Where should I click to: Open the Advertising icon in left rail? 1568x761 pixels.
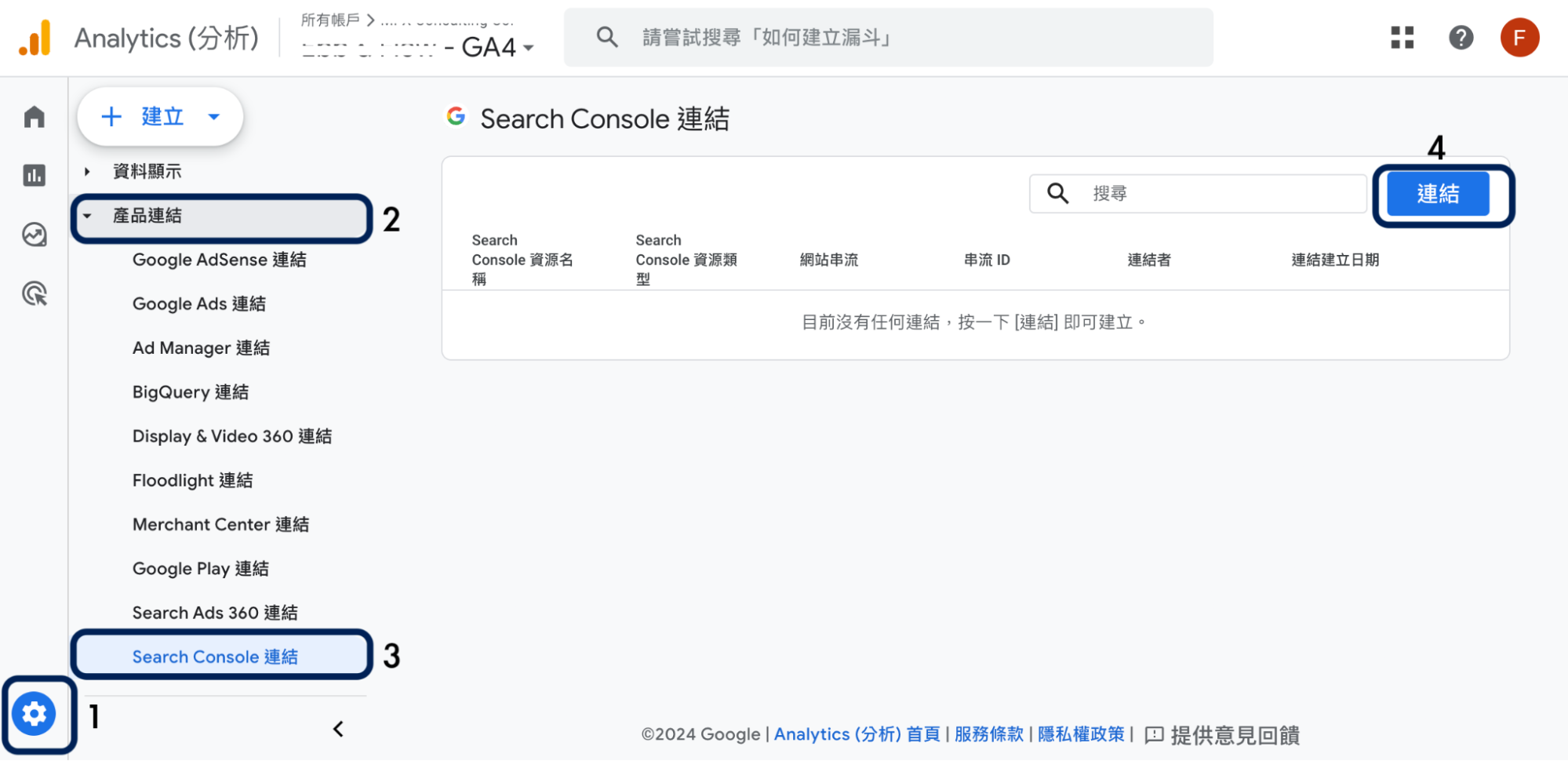click(35, 293)
